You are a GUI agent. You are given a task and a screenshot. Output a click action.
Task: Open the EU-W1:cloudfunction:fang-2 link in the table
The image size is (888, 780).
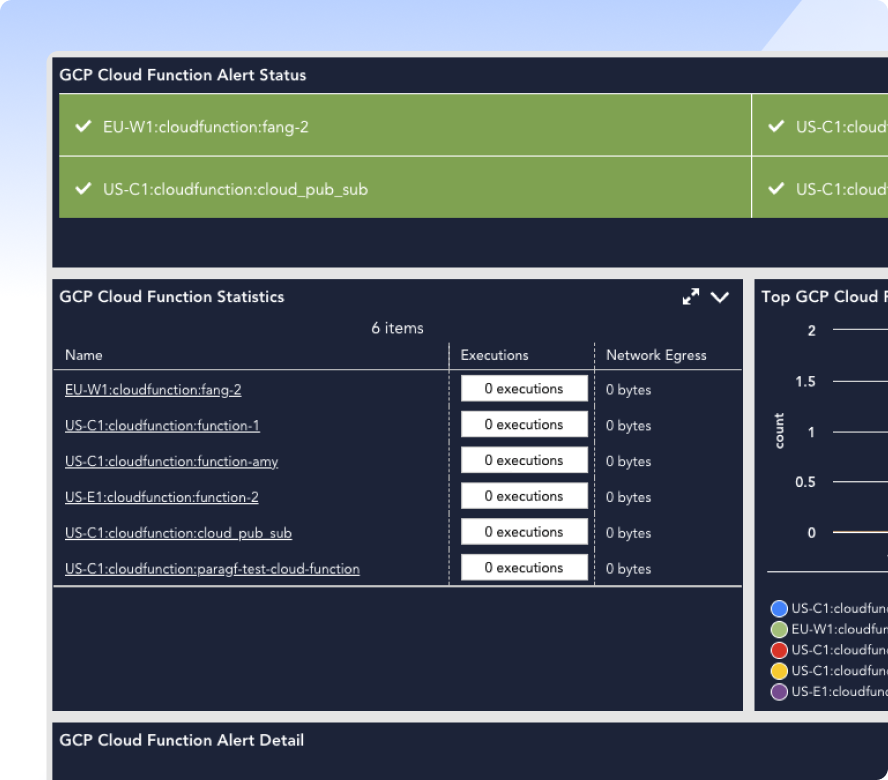click(153, 390)
